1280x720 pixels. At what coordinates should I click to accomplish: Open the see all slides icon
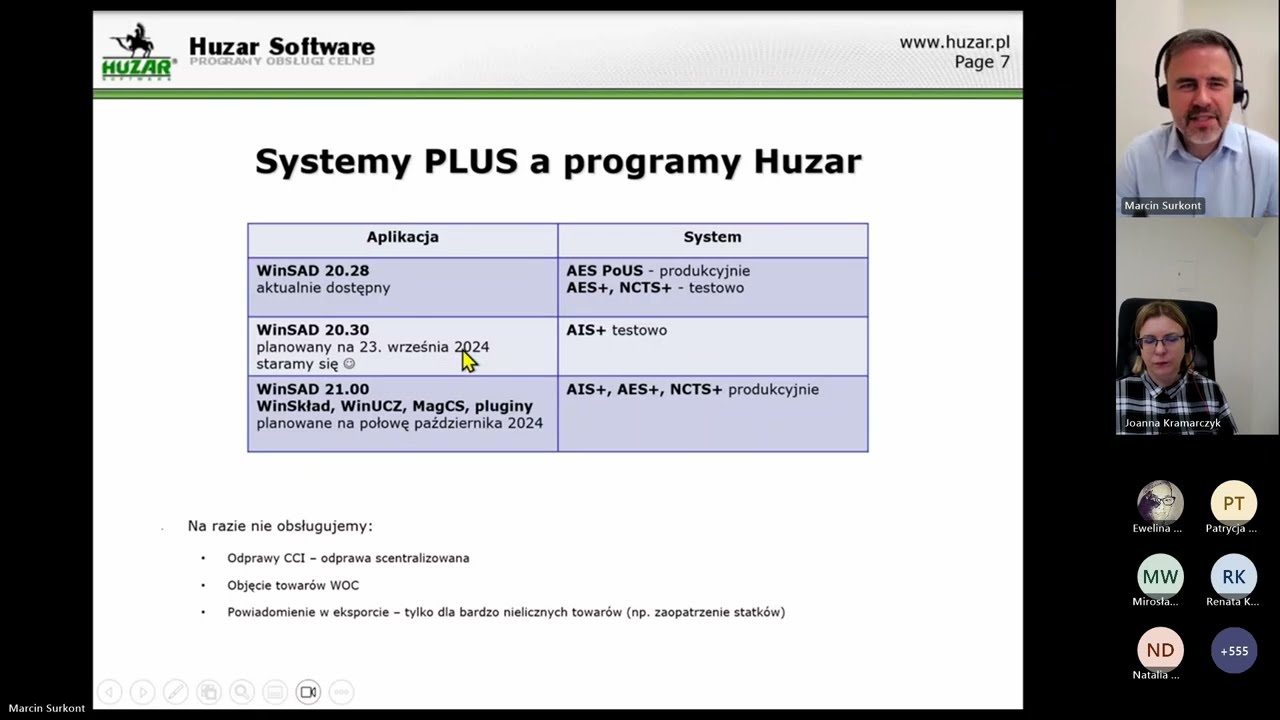point(208,691)
